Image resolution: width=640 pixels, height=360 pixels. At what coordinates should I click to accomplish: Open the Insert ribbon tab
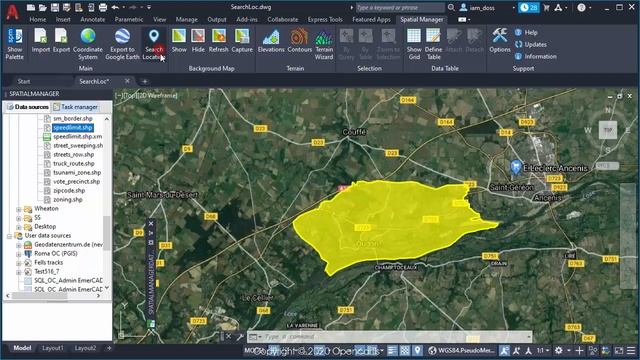(63, 19)
